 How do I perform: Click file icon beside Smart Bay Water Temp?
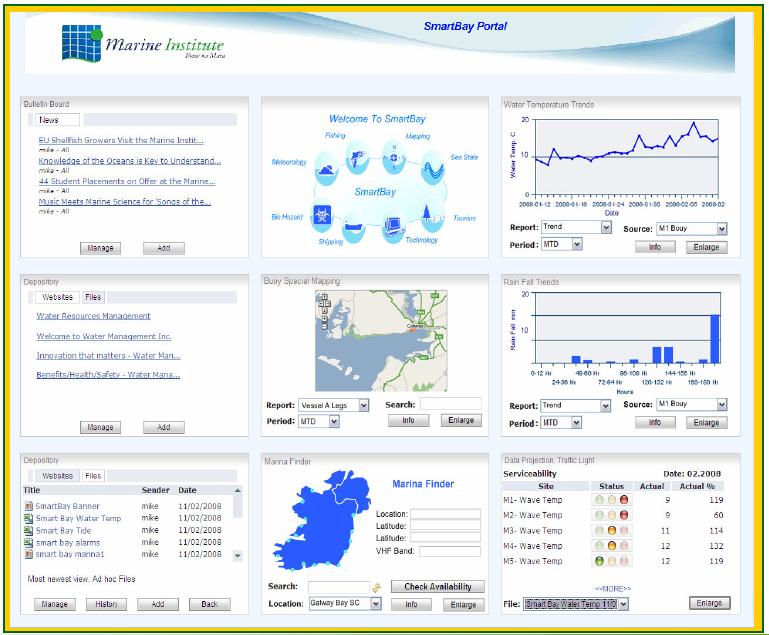pyautogui.click(x=29, y=518)
